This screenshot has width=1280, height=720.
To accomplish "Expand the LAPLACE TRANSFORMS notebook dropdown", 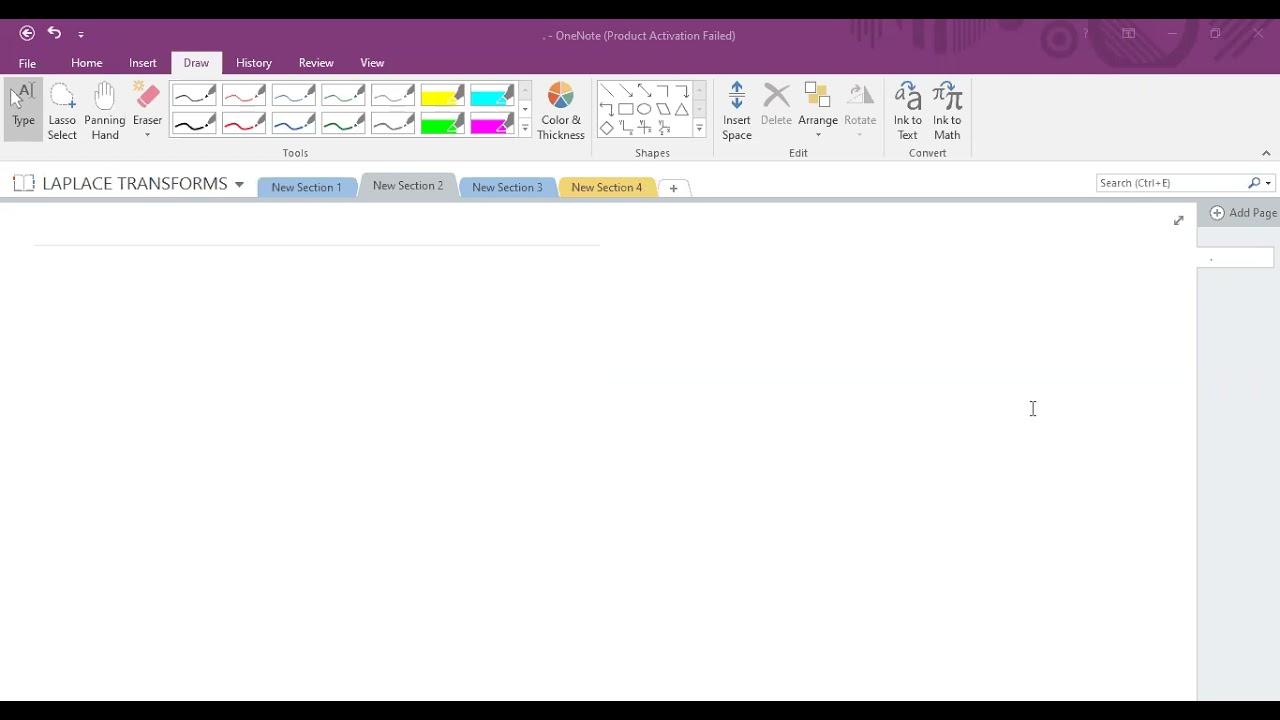I will [239, 185].
